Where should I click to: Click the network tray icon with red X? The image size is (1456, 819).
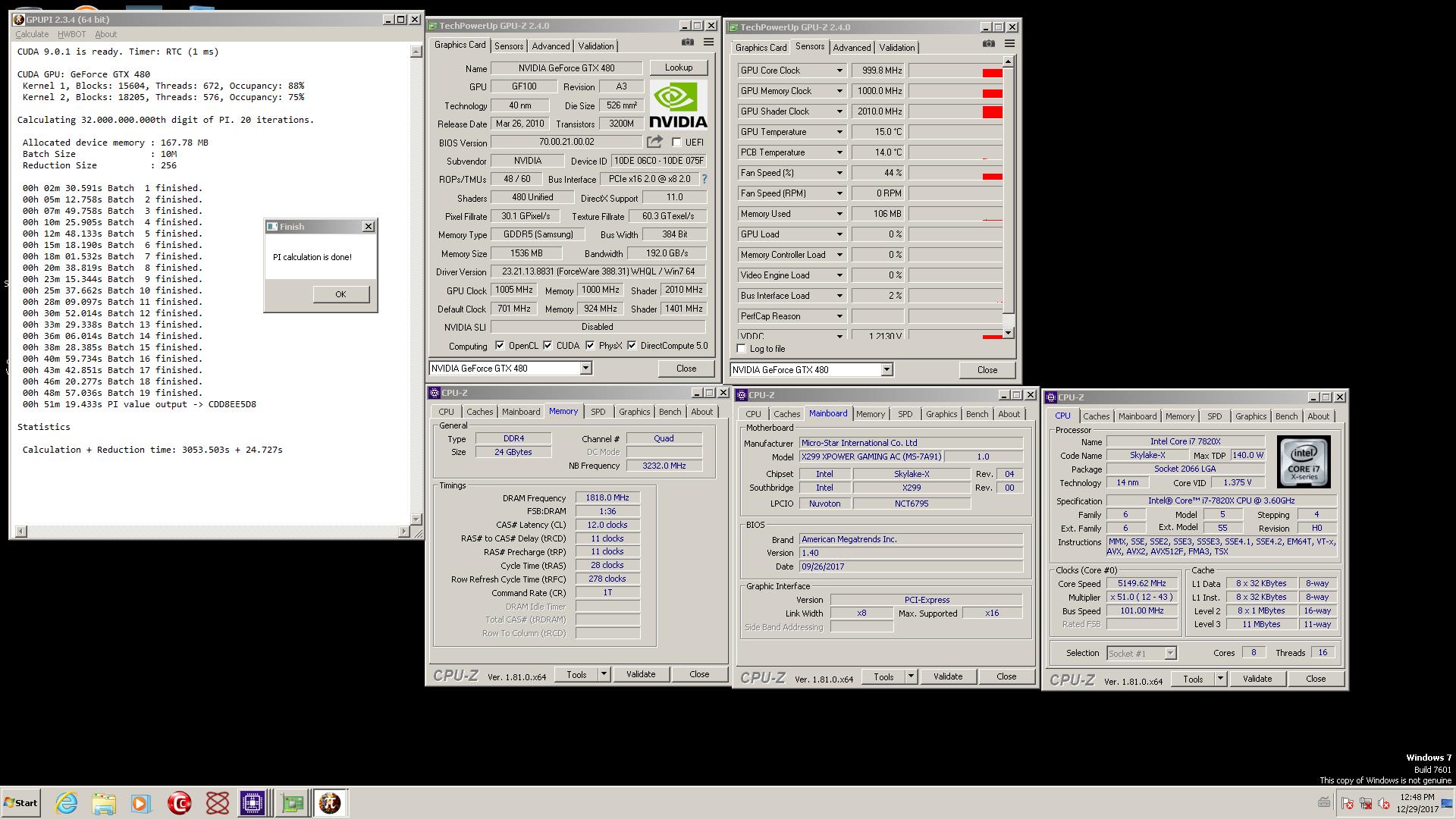1366,803
